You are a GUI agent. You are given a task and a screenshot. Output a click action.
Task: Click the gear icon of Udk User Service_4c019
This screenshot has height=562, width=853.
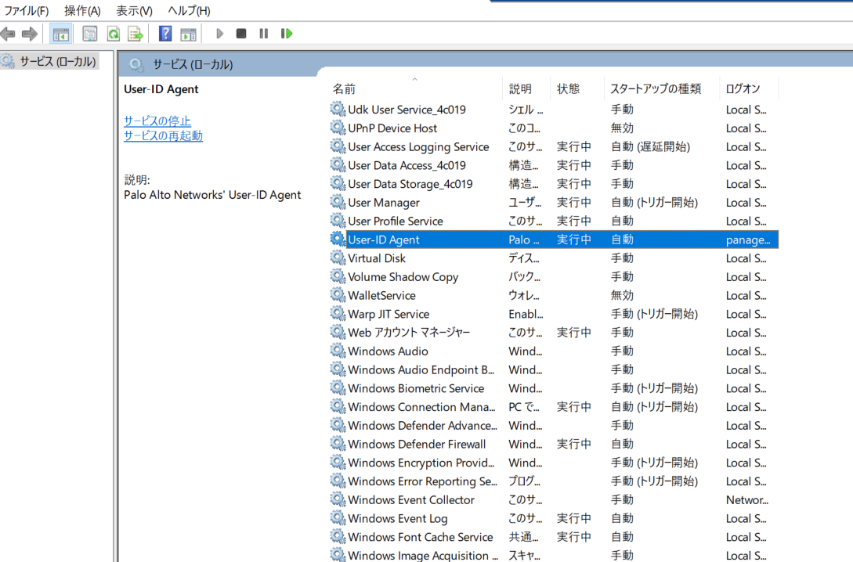tap(338, 109)
